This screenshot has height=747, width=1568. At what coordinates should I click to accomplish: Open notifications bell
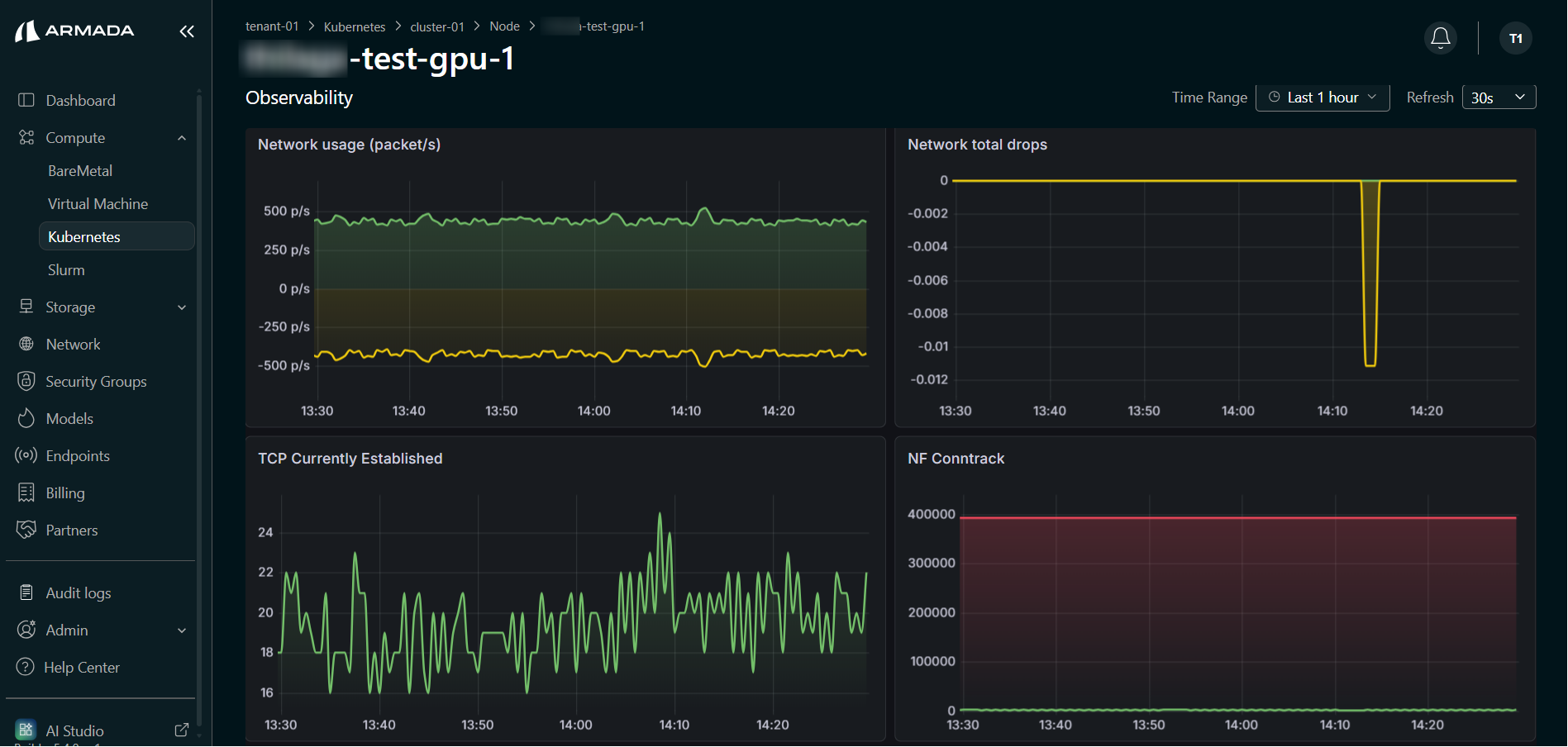click(1441, 38)
